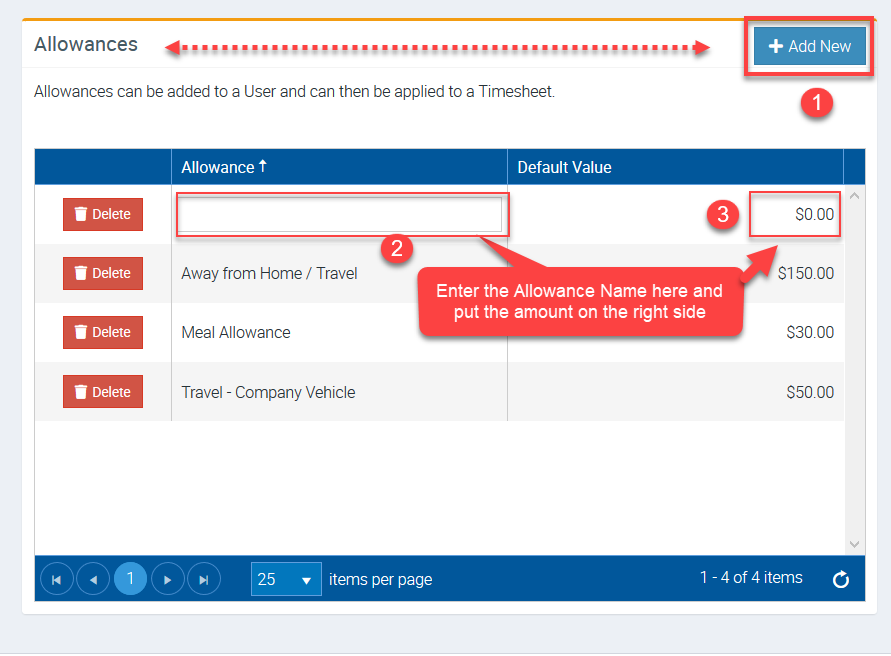Click the $0.00 default value cell
This screenshot has height=656, width=891.
tap(795, 214)
